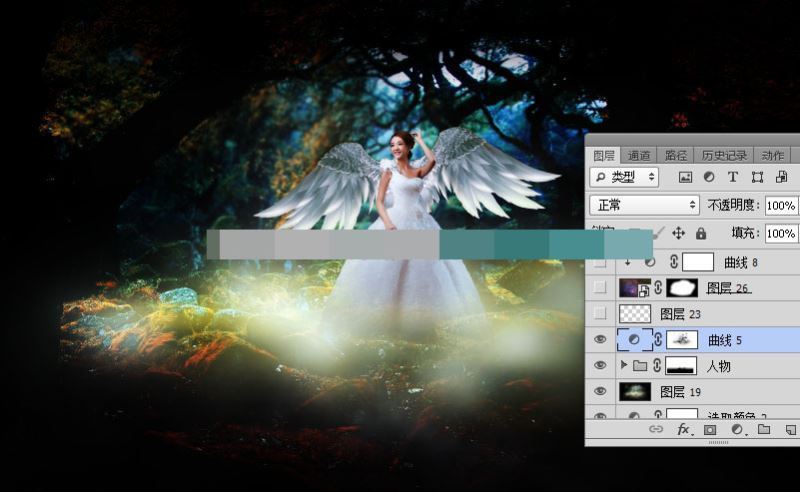The height and width of the screenshot is (492, 800).
Task: Click the 填充 label
Action: (x=745, y=233)
